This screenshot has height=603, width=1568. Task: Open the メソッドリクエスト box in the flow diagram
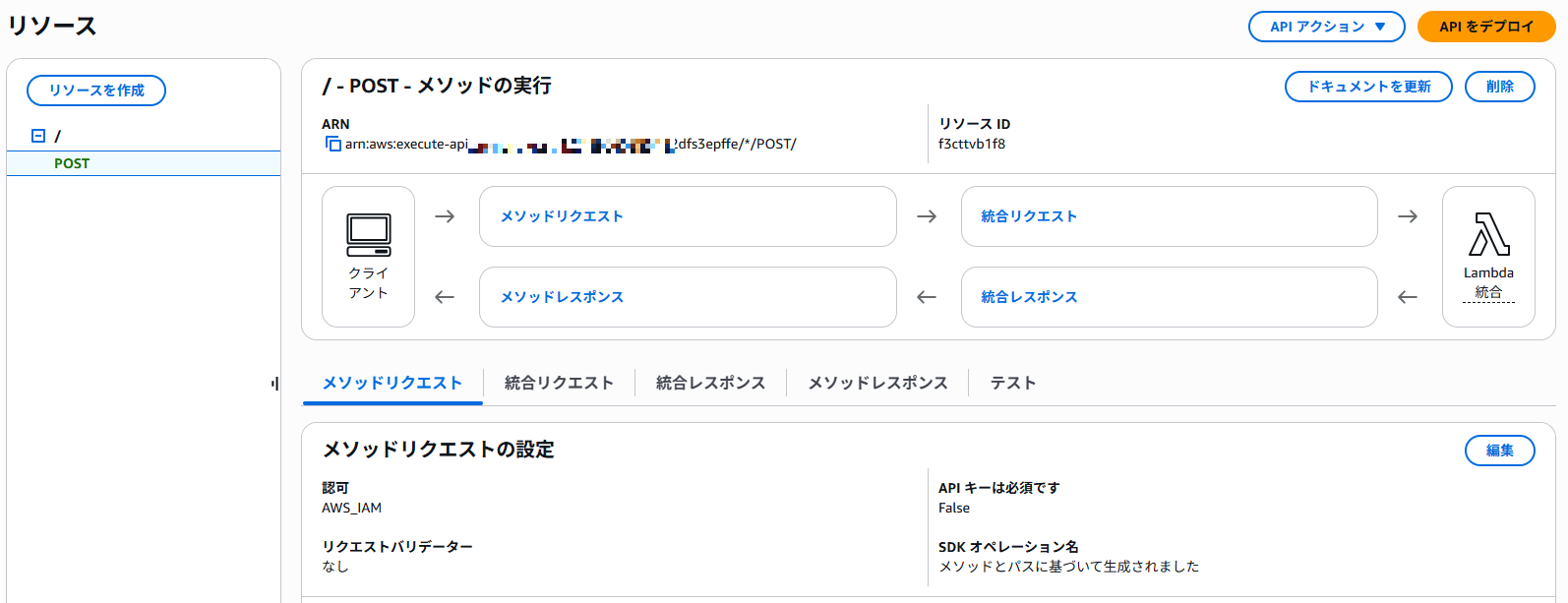(688, 216)
